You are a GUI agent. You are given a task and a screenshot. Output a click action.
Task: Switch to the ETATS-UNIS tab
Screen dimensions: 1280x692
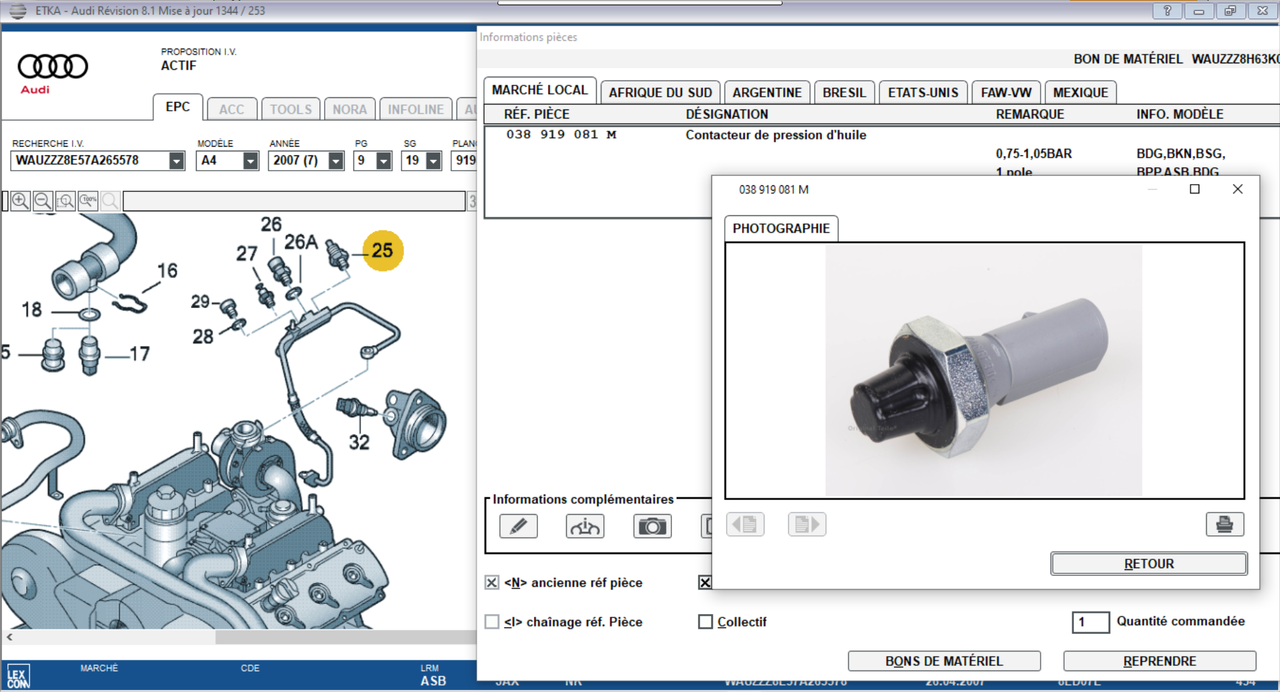[924, 91]
